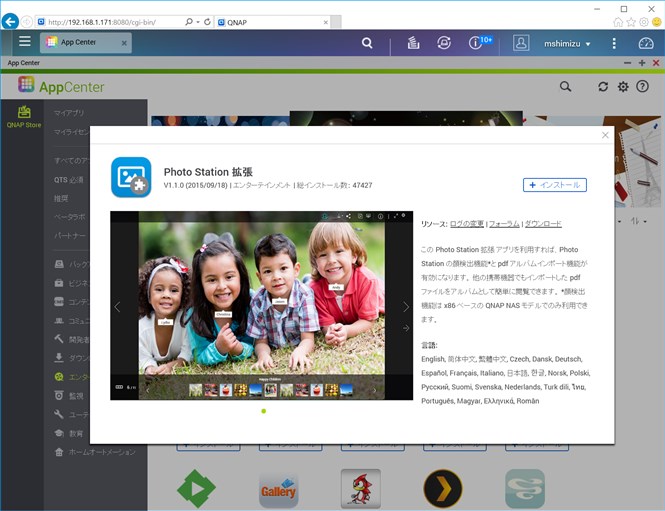Viewport: 665px width, 511px height.
Task: Open the ログの変更 changelog link
Action: point(467,224)
